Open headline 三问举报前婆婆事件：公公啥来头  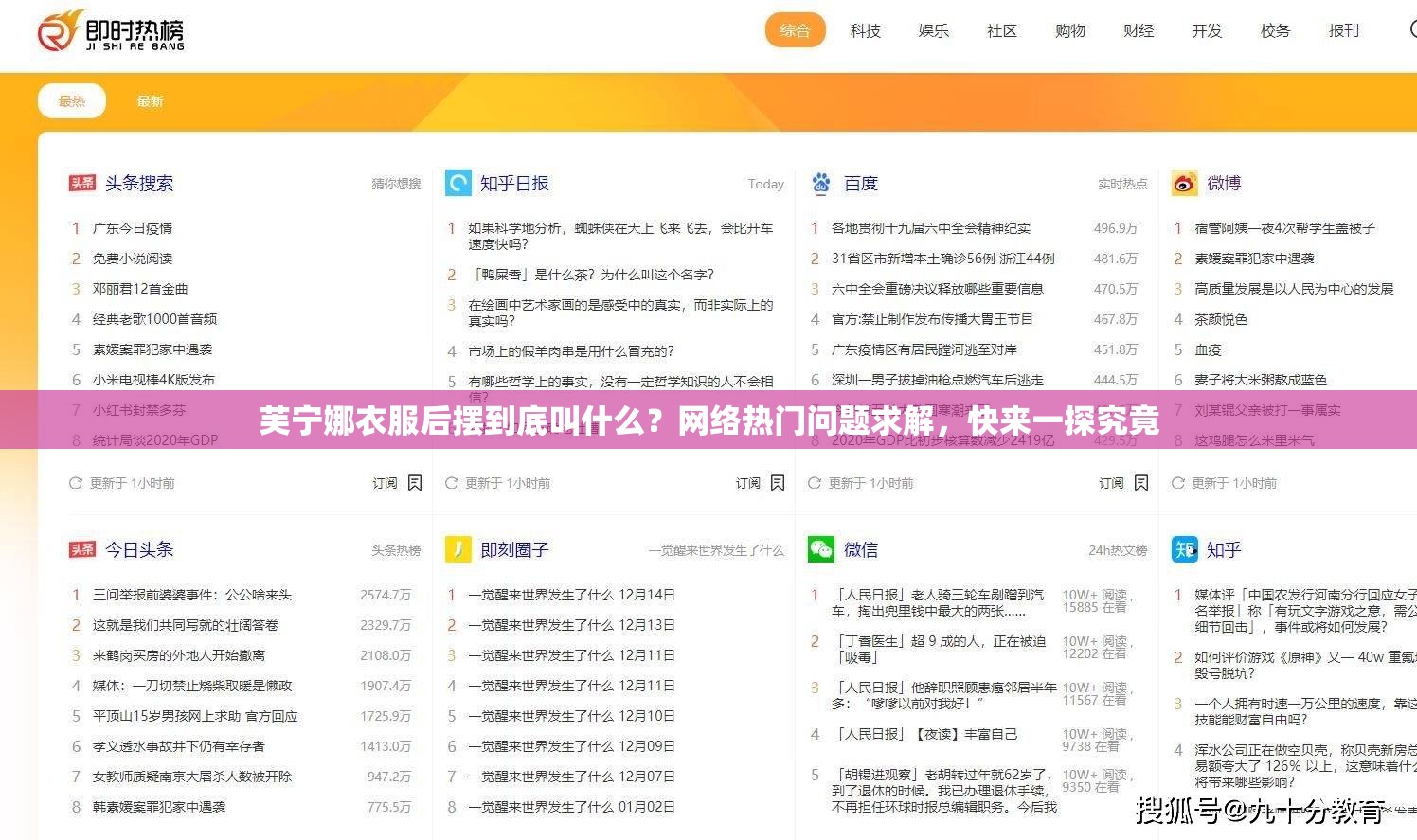coord(192,595)
